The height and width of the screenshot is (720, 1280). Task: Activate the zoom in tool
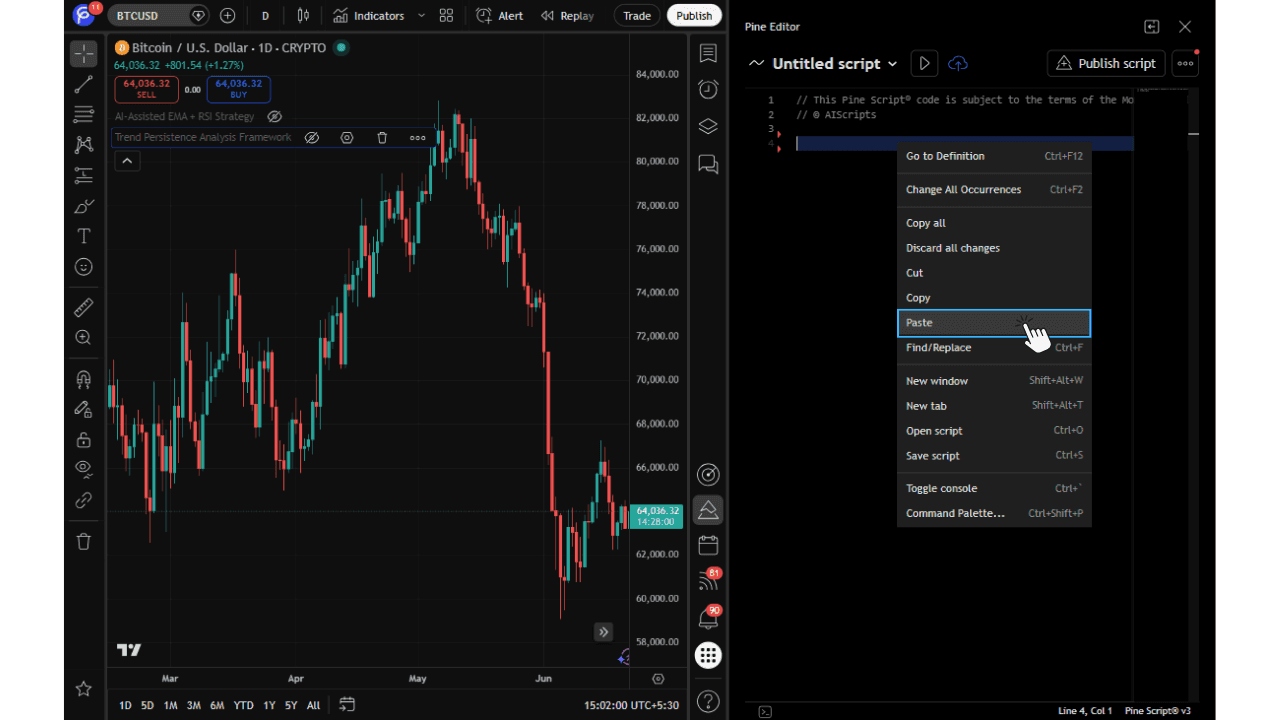84,338
